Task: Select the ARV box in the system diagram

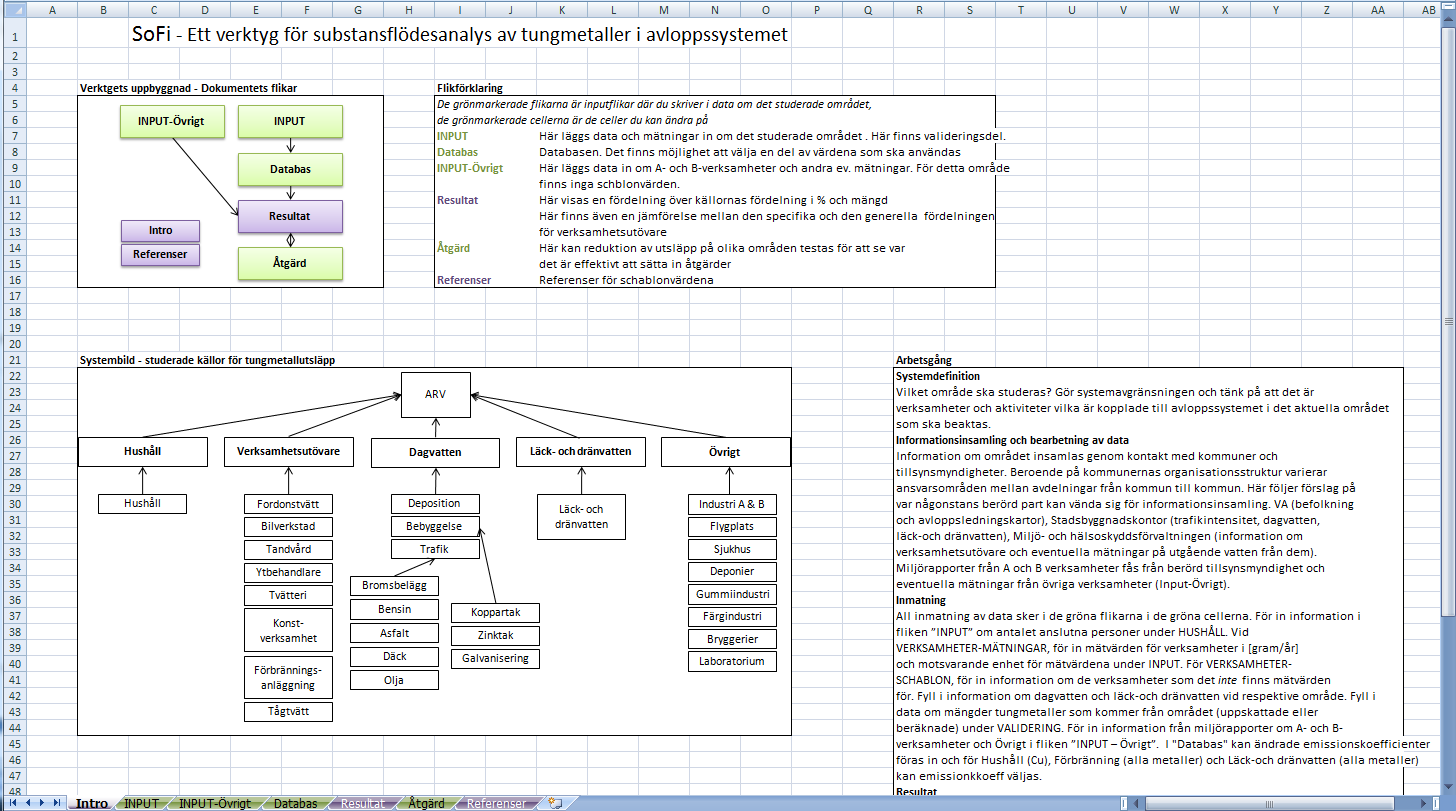Action: tap(435, 394)
